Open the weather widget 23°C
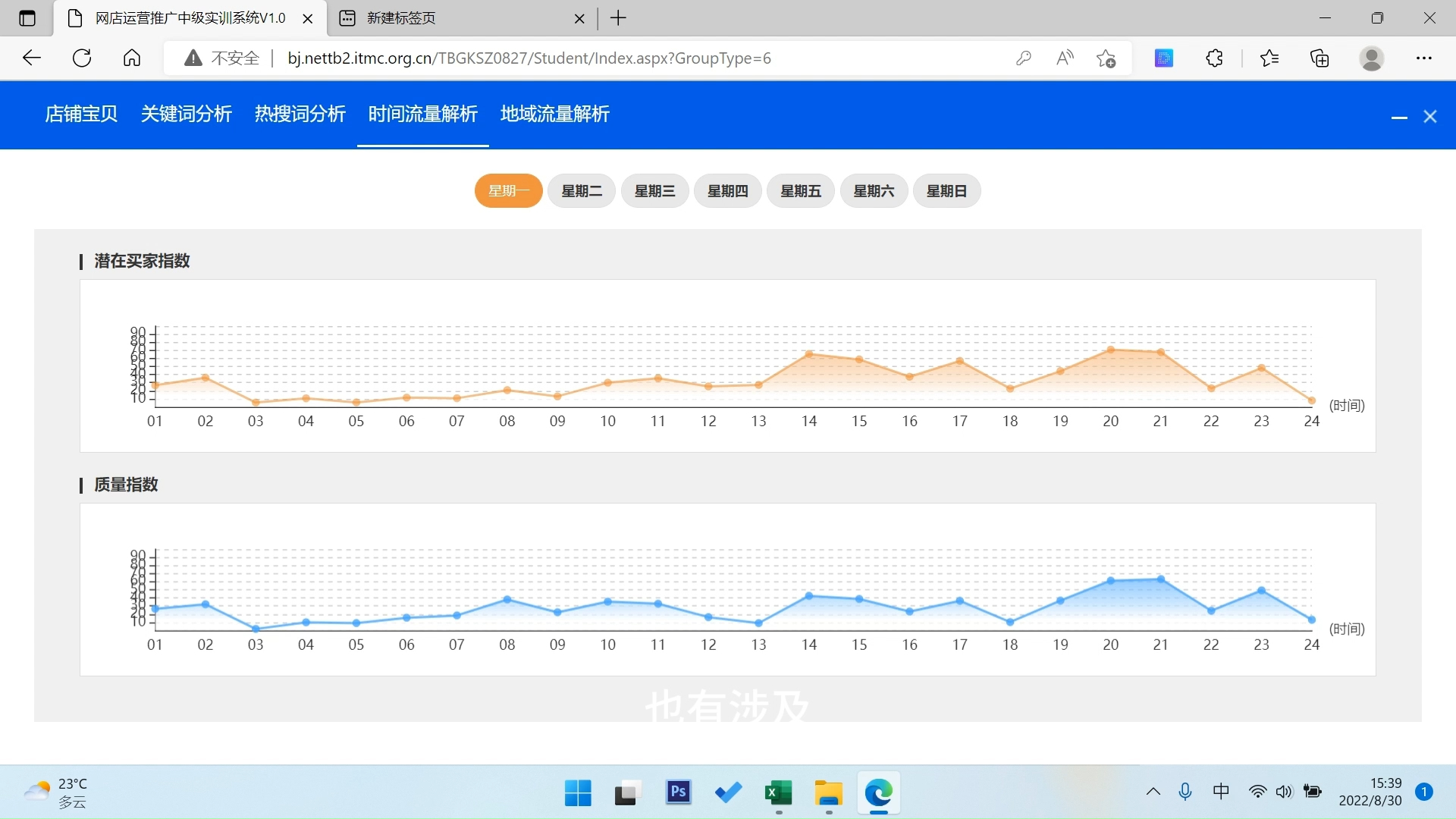Screen dimensions: 1456x819 tap(57, 792)
